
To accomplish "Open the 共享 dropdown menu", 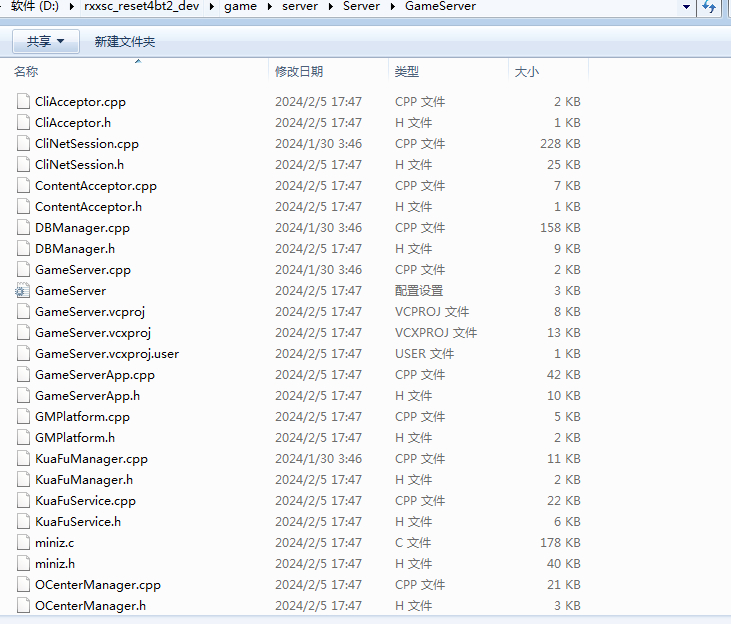I will click(x=45, y=41).
